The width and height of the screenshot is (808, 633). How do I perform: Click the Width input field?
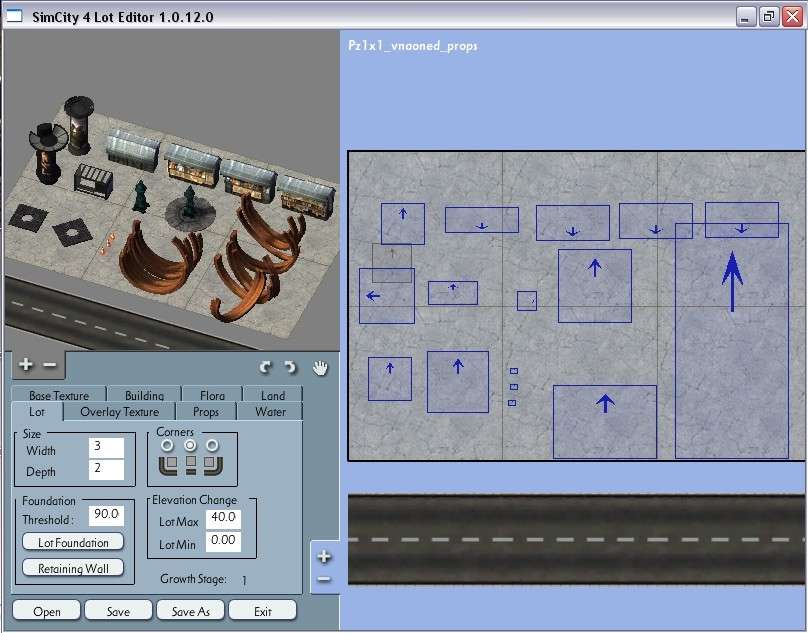point(106,448)
